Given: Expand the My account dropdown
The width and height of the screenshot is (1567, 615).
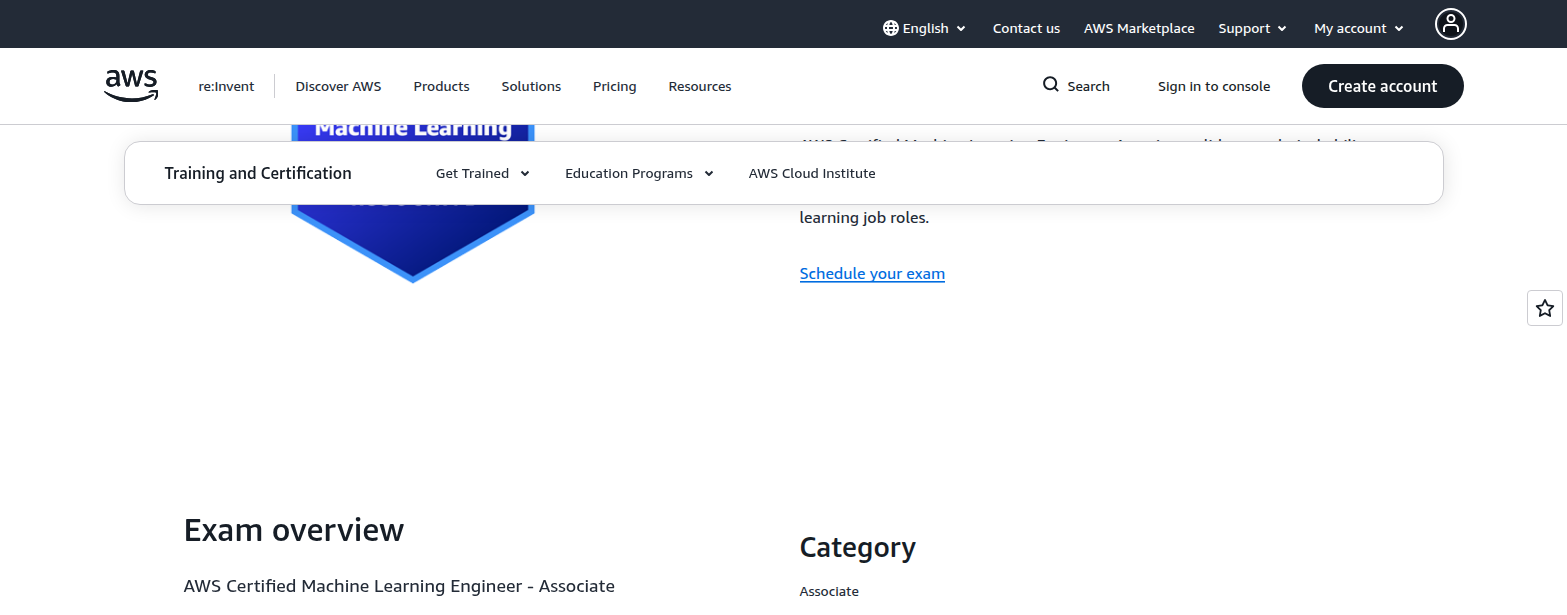Looking at the screenshot, I should coord(1359,28).
